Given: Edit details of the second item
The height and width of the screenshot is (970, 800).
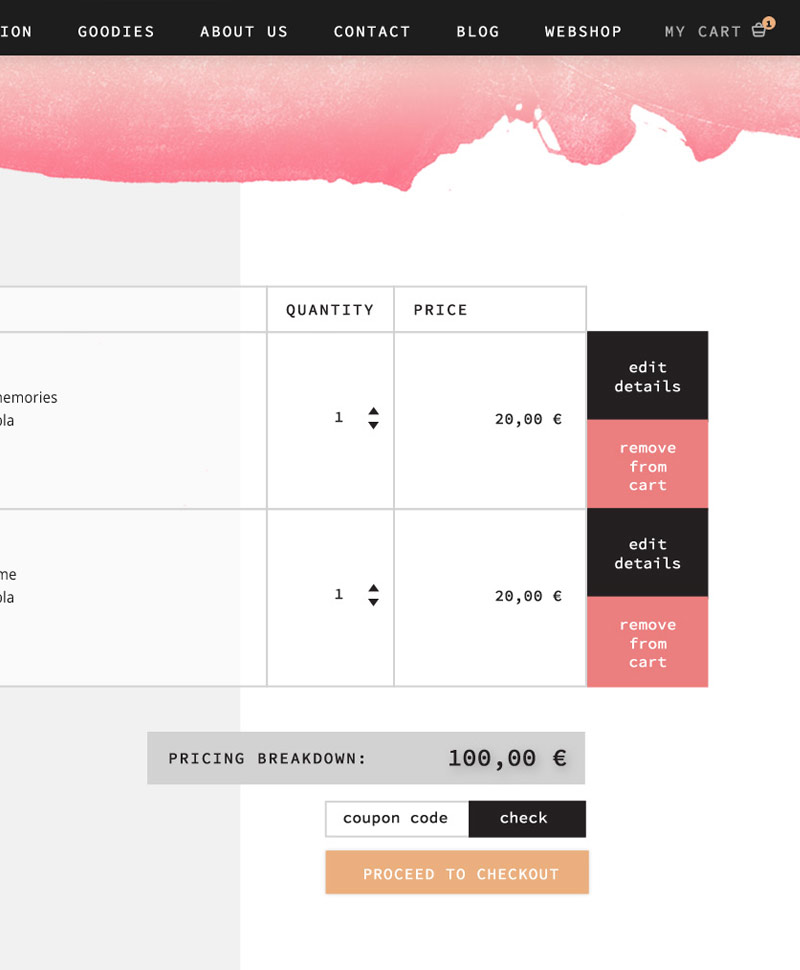Looking at the screenshot, I should [x=647, y=552].
